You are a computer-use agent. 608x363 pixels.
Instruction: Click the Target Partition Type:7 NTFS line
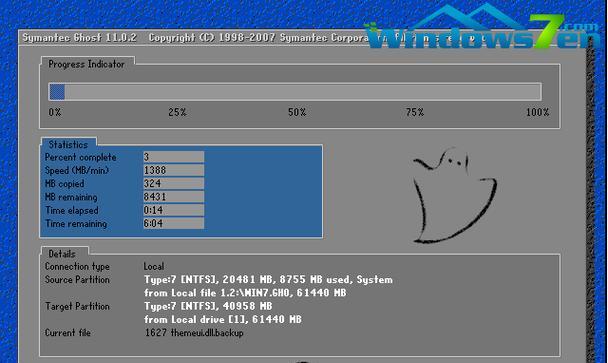[x=208, y=306]
